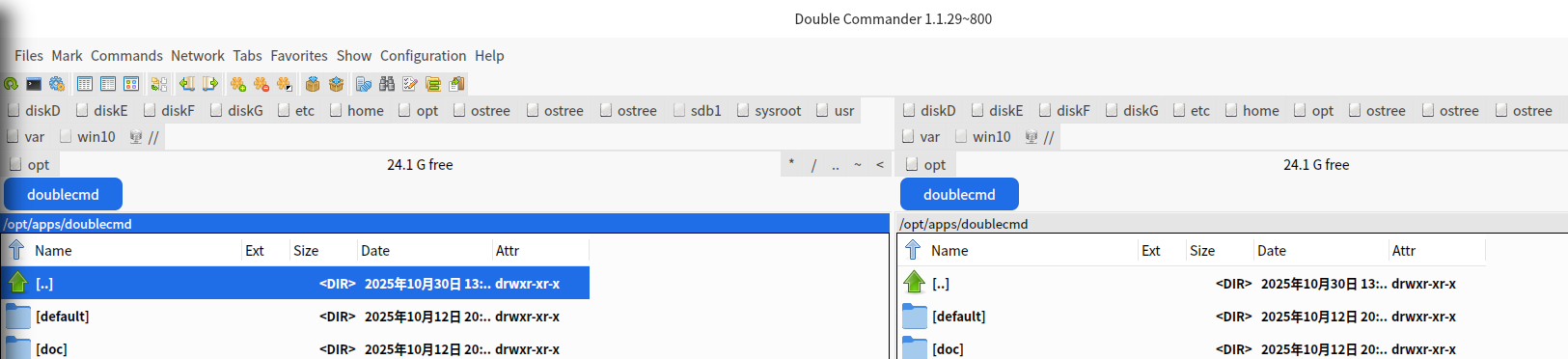Screen dimensions: 1568x359
Task: Click the '<' button in left panel
Action: click(880, 165)
